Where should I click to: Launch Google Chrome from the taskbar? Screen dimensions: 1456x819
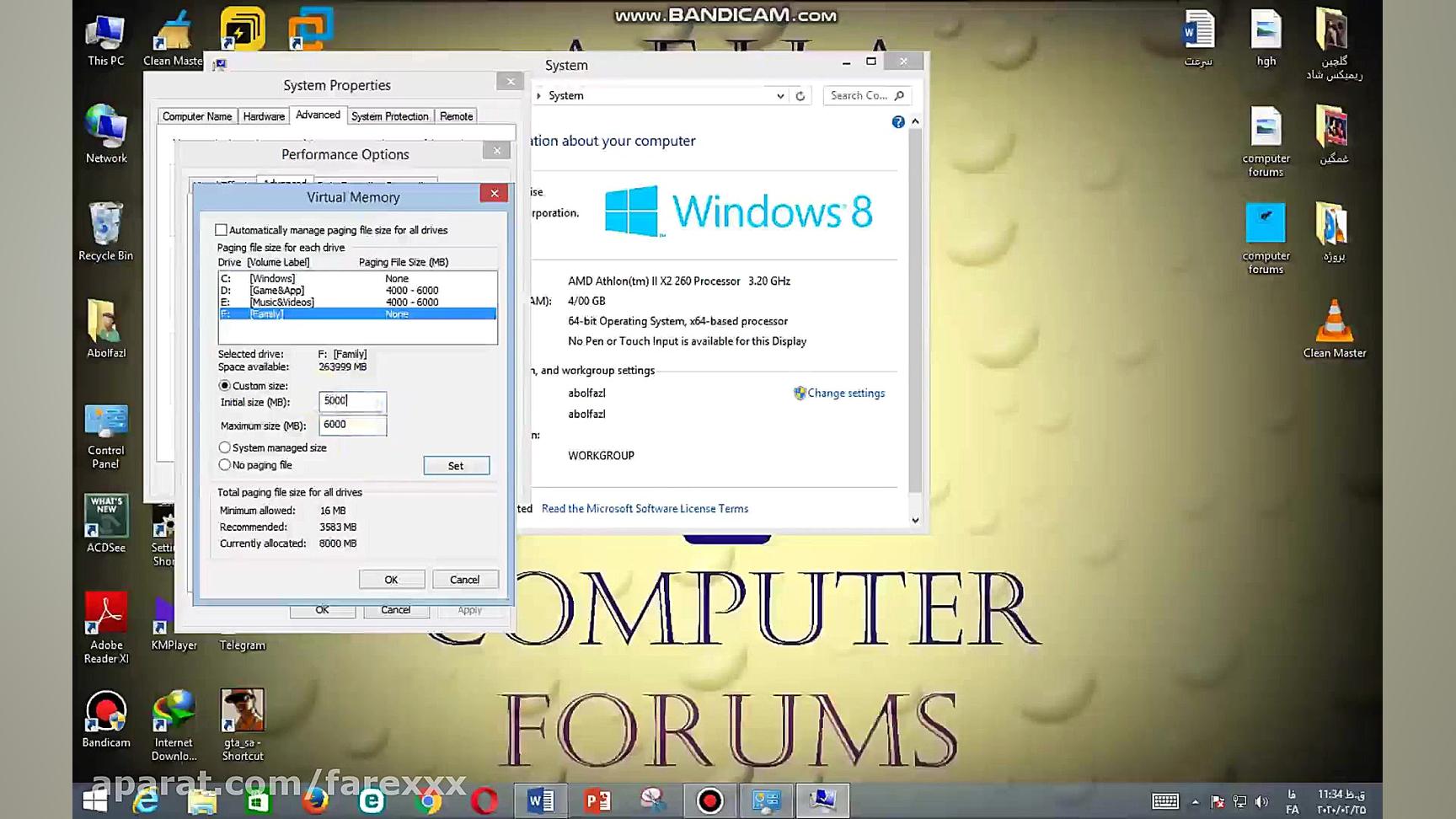[x=428, y=800]
